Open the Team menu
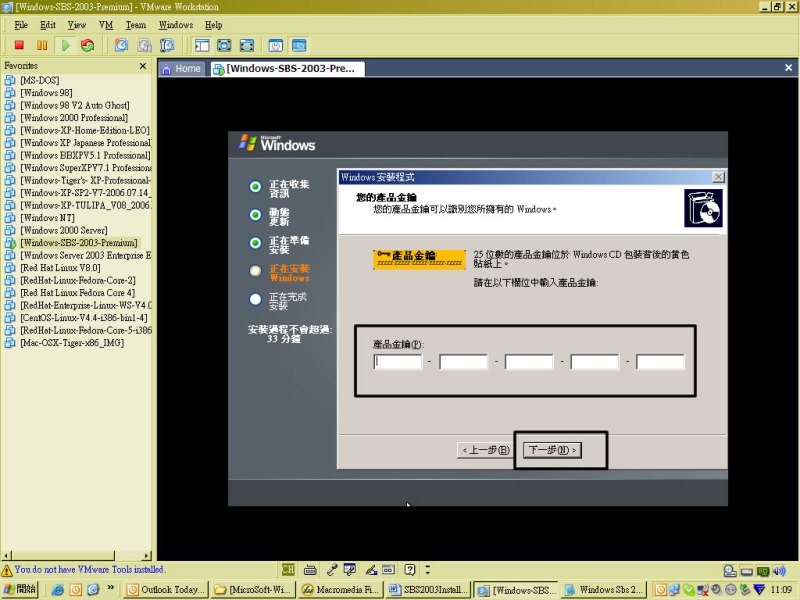 pyautogui.click(x=136, y=24)
